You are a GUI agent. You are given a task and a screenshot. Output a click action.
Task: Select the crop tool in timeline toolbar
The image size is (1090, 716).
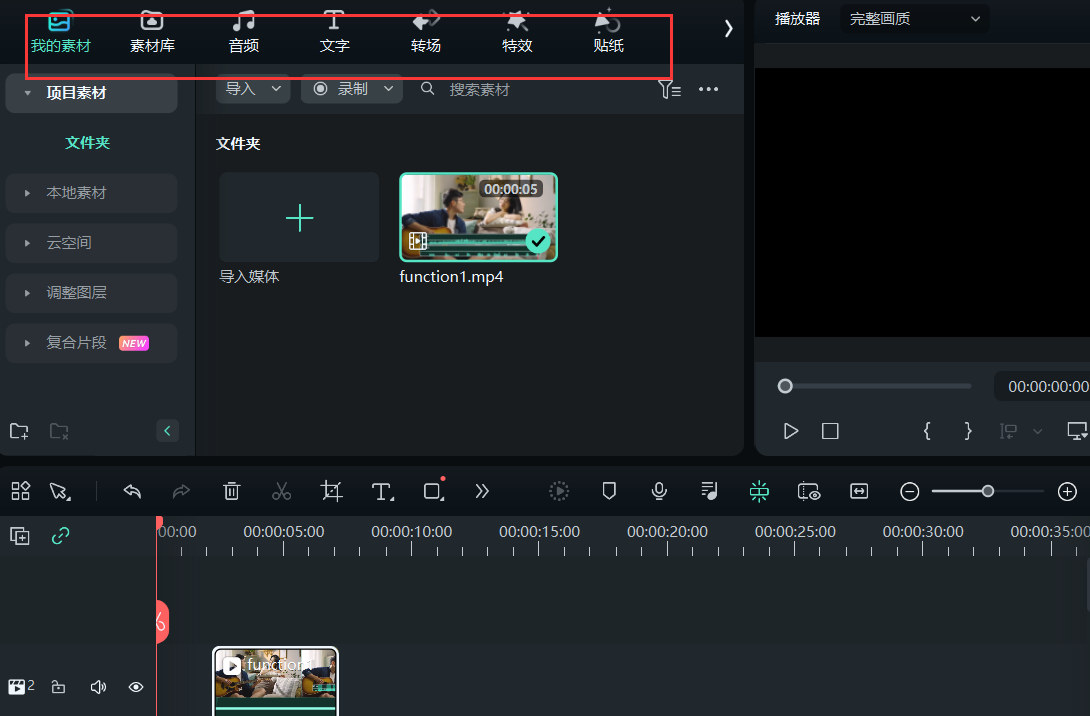332,491
